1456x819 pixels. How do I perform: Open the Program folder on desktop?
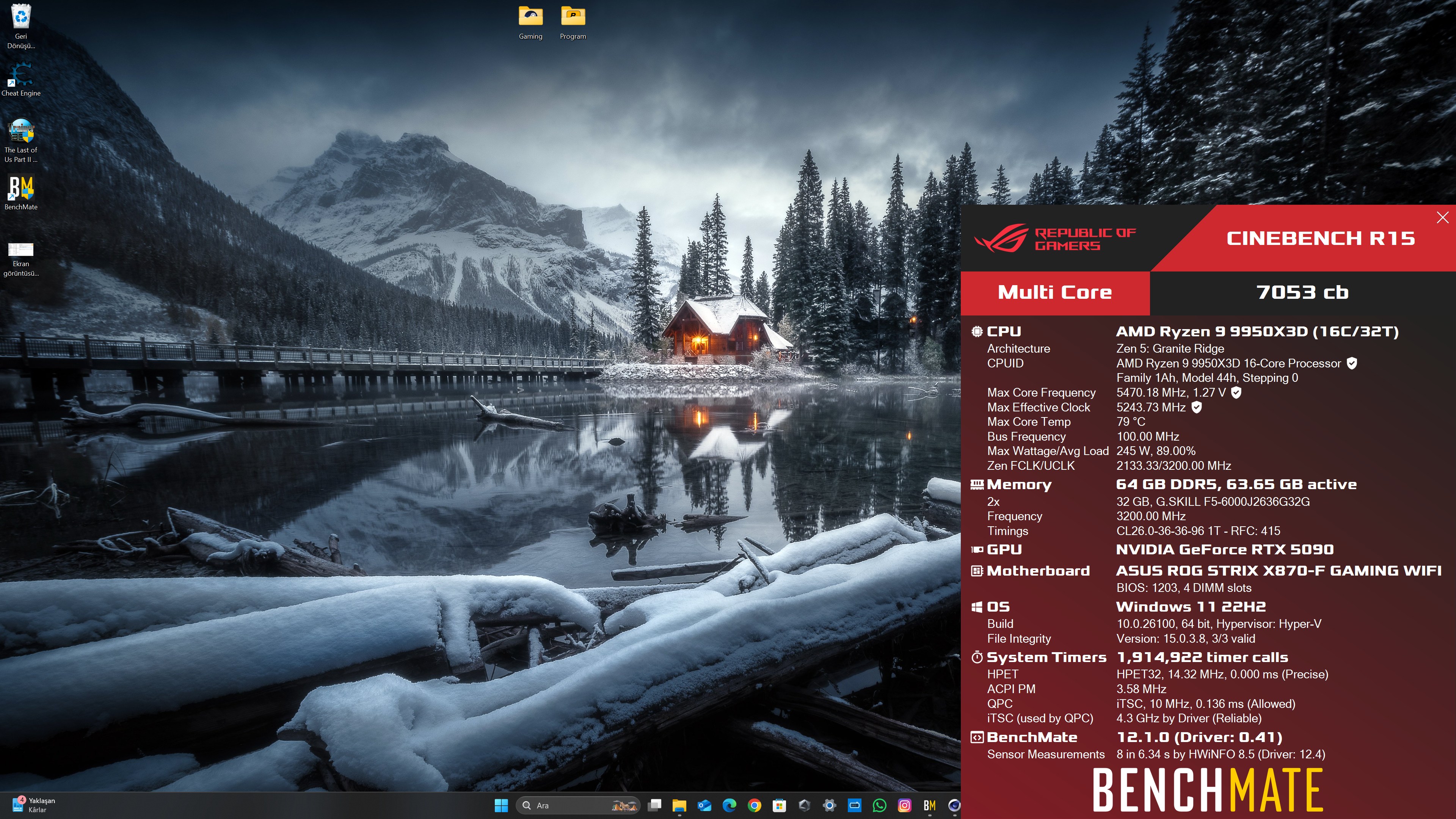[x=573, y=23]
